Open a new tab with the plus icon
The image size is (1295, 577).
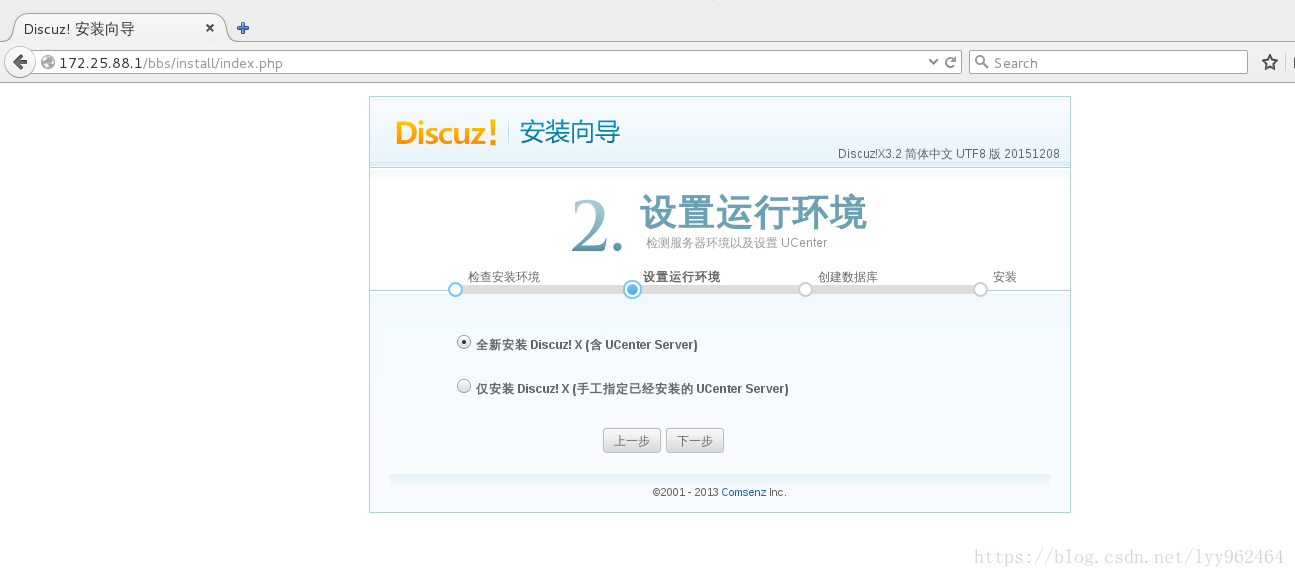coord(243,28)
